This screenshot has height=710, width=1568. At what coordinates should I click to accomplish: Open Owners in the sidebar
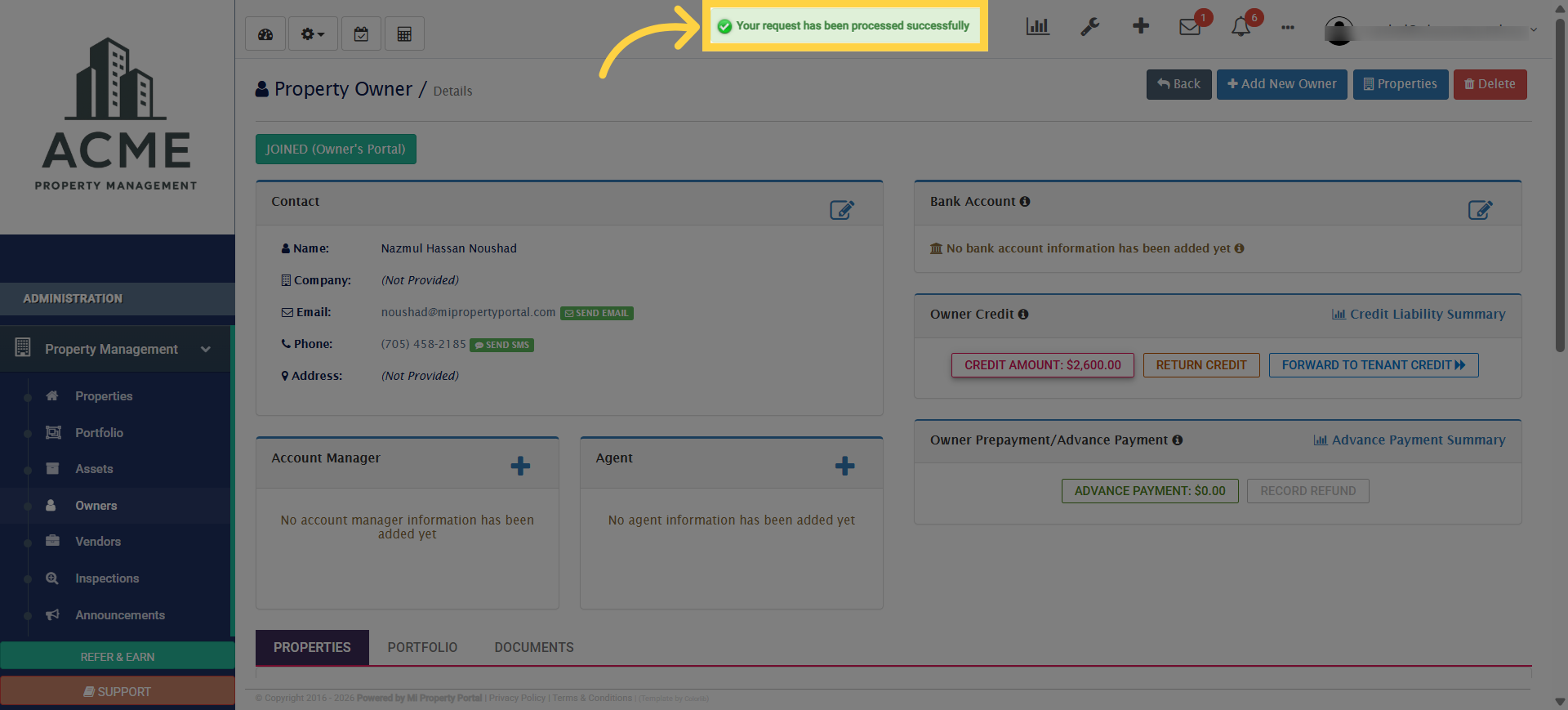pos(96,506)
